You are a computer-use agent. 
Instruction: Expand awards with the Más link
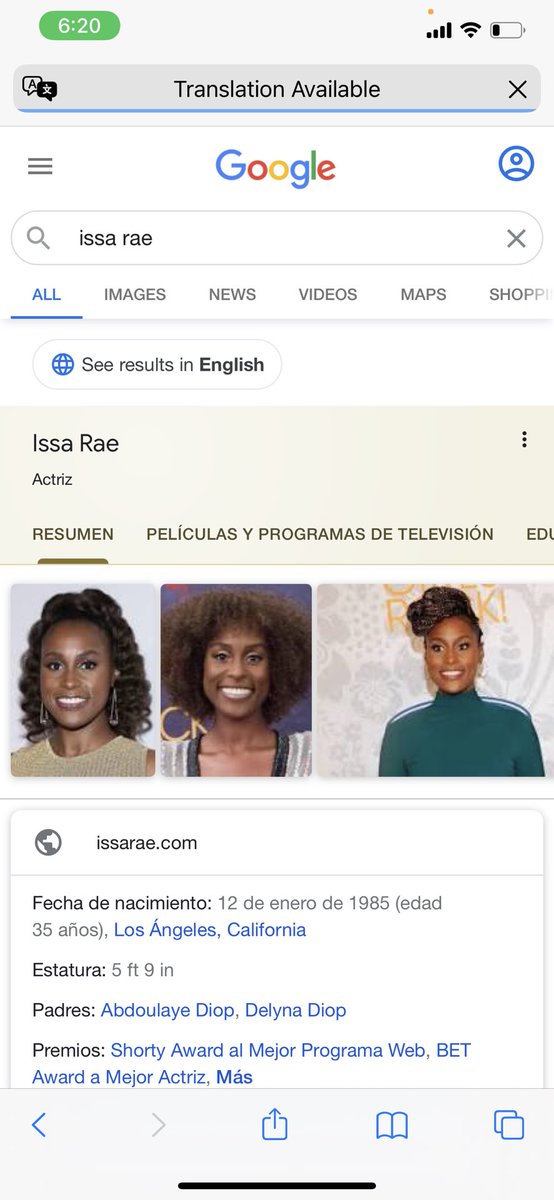tap(233, 1077)
